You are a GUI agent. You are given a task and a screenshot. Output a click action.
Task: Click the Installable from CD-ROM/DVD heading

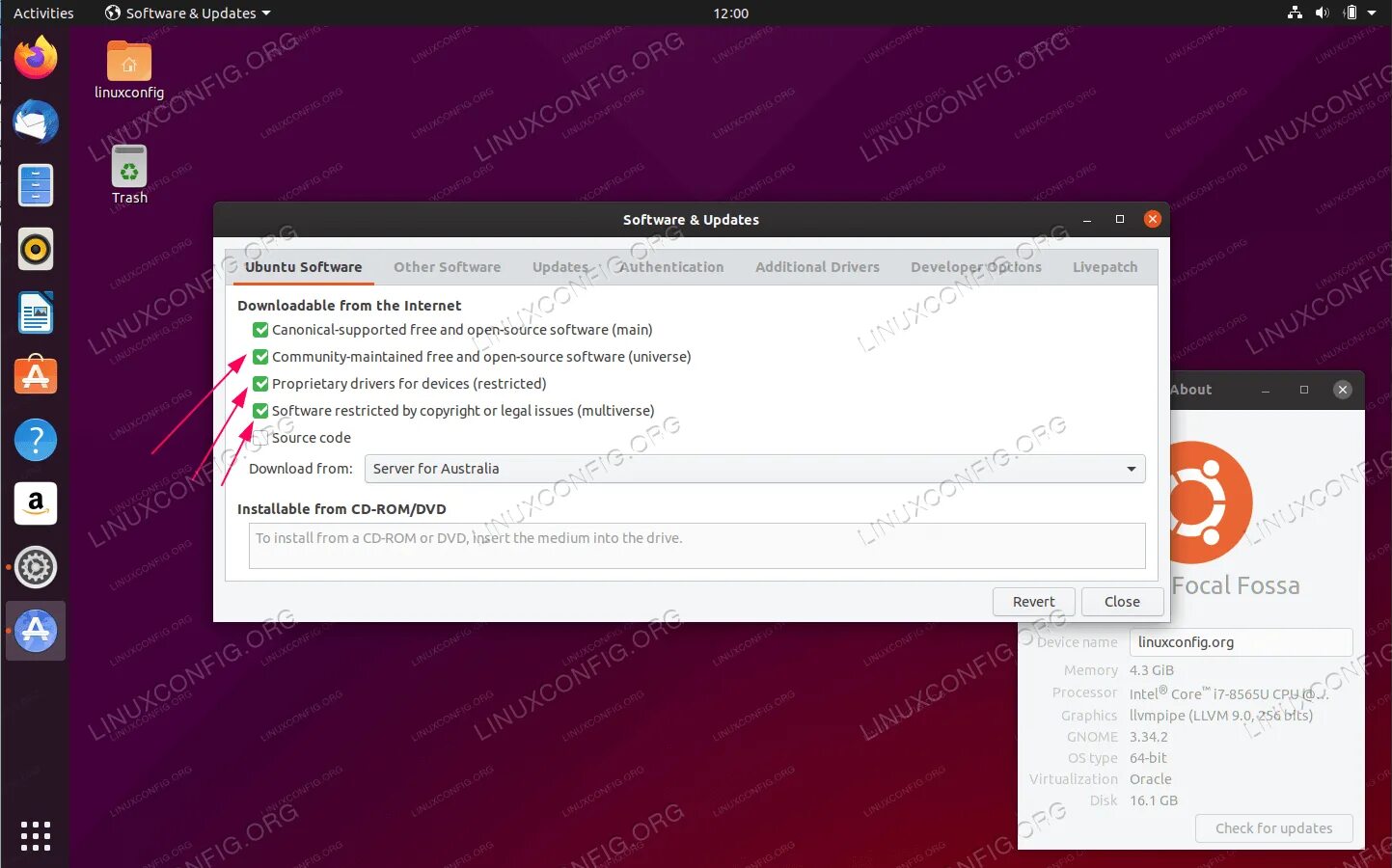tap(341, 509)
